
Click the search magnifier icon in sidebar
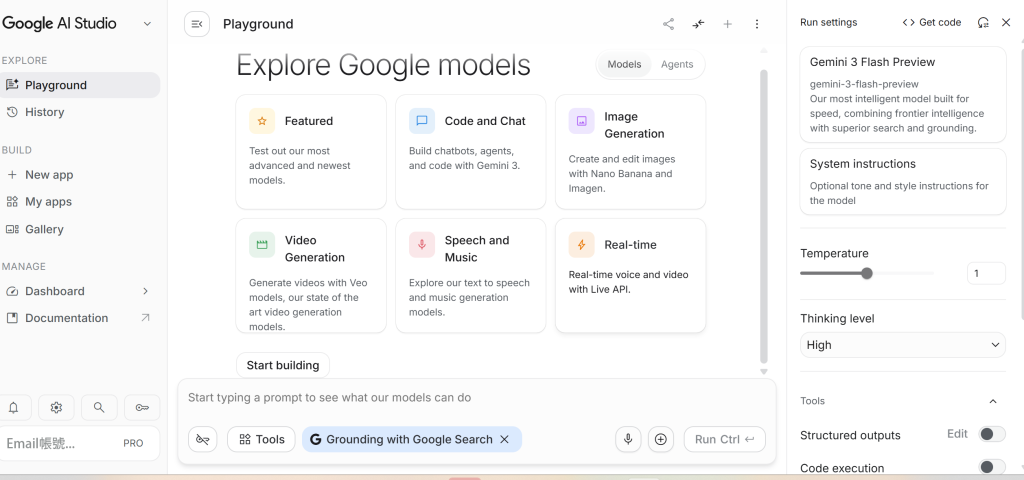click(x=99, y=408)
